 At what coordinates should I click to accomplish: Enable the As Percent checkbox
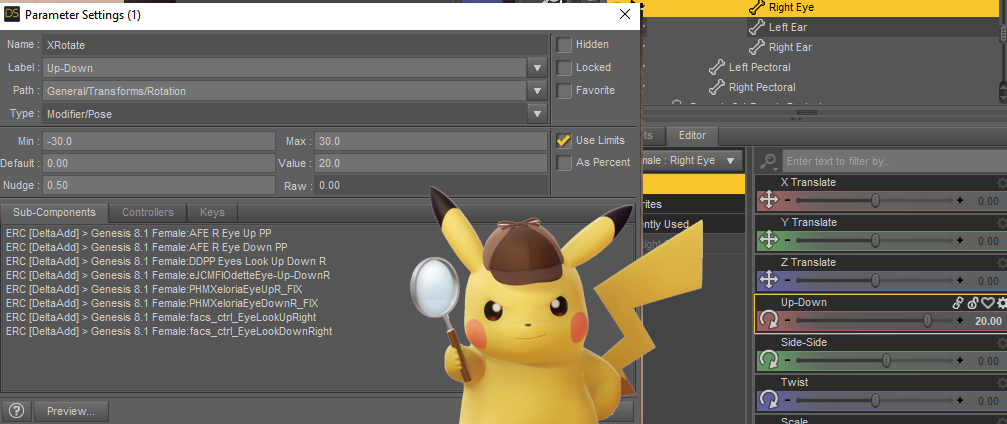click(564, 163)
